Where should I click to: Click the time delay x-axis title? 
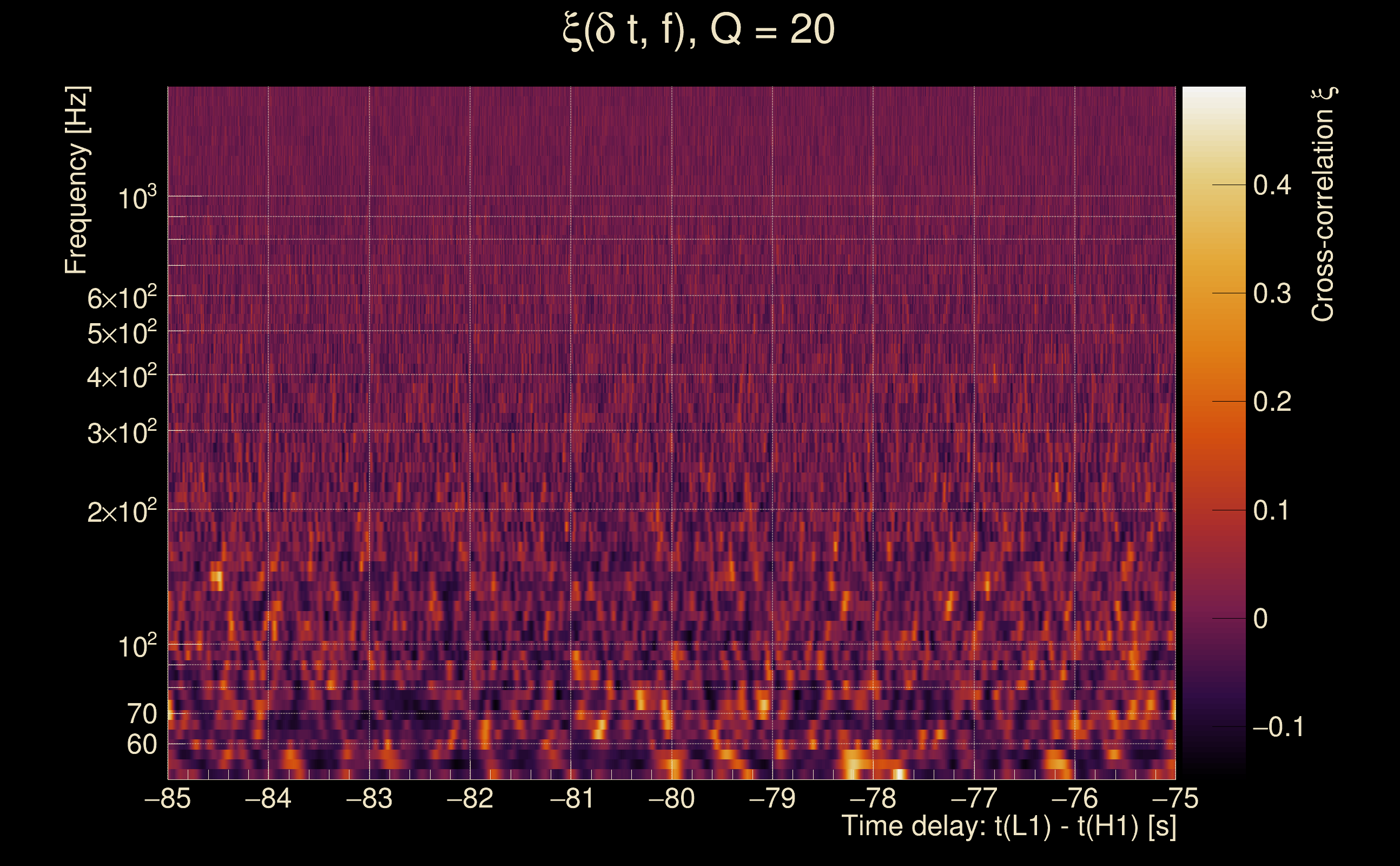point(1008,826)
